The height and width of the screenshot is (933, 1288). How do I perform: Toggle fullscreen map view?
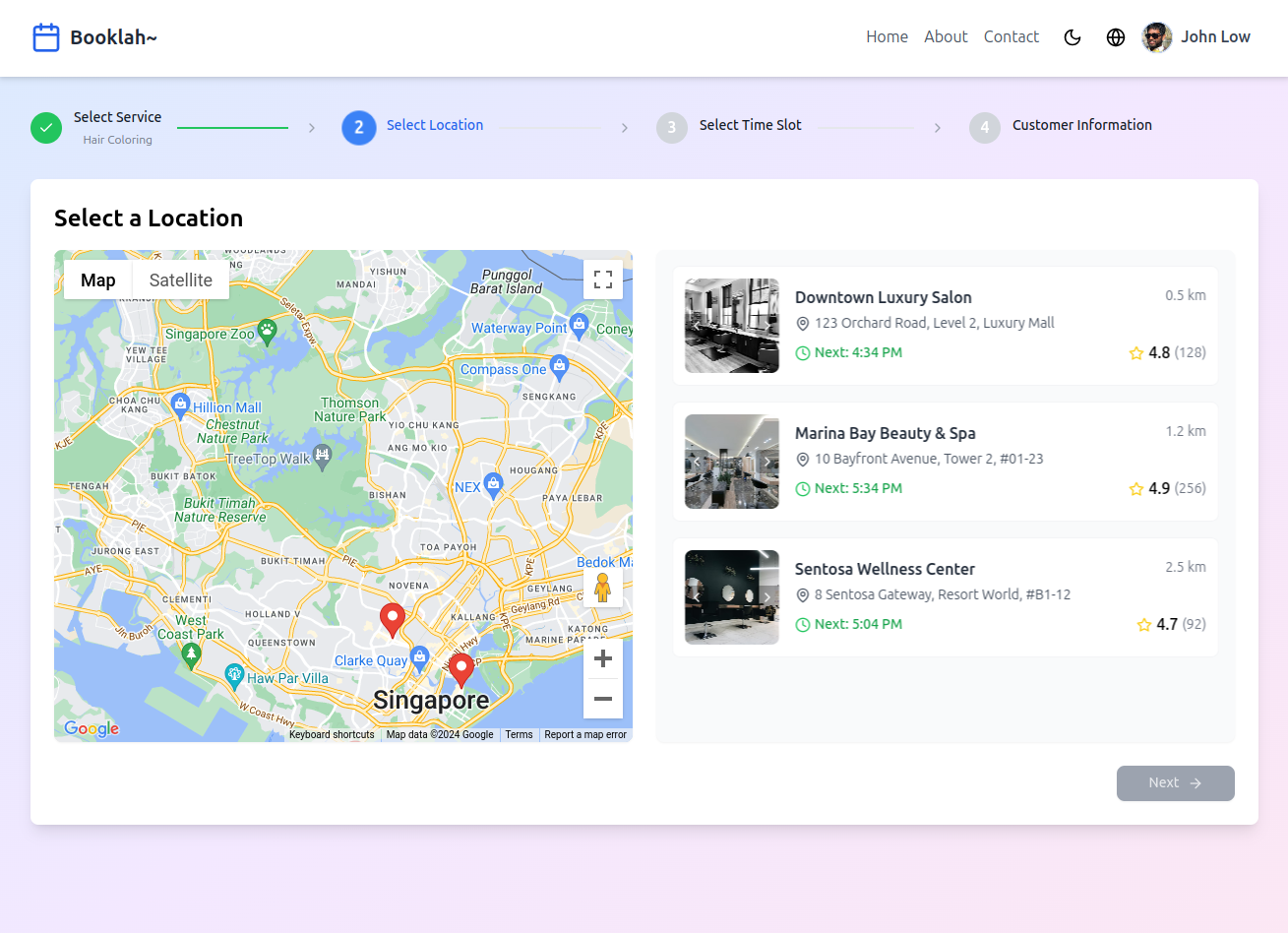[603, 280]
